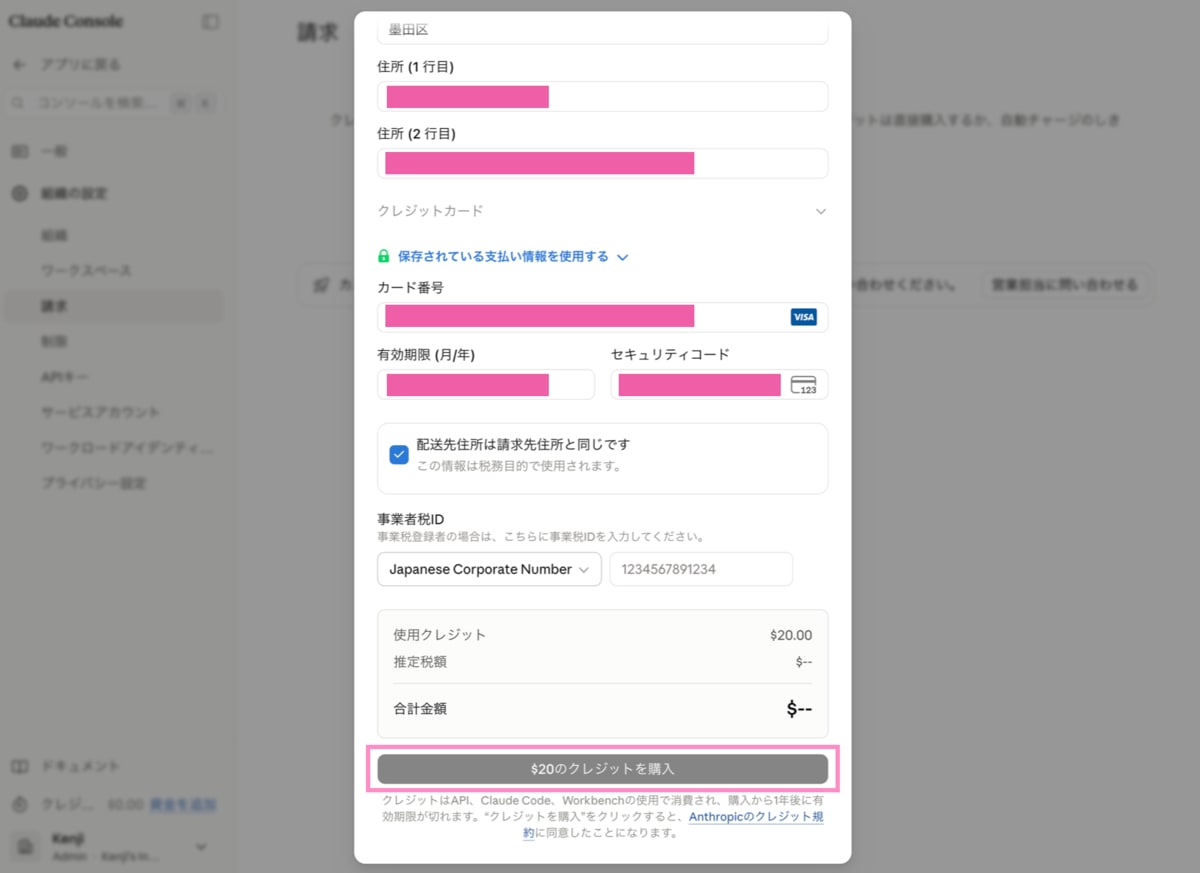
Task: Click the 事業者税ID heading text
Action: point(411,519)
